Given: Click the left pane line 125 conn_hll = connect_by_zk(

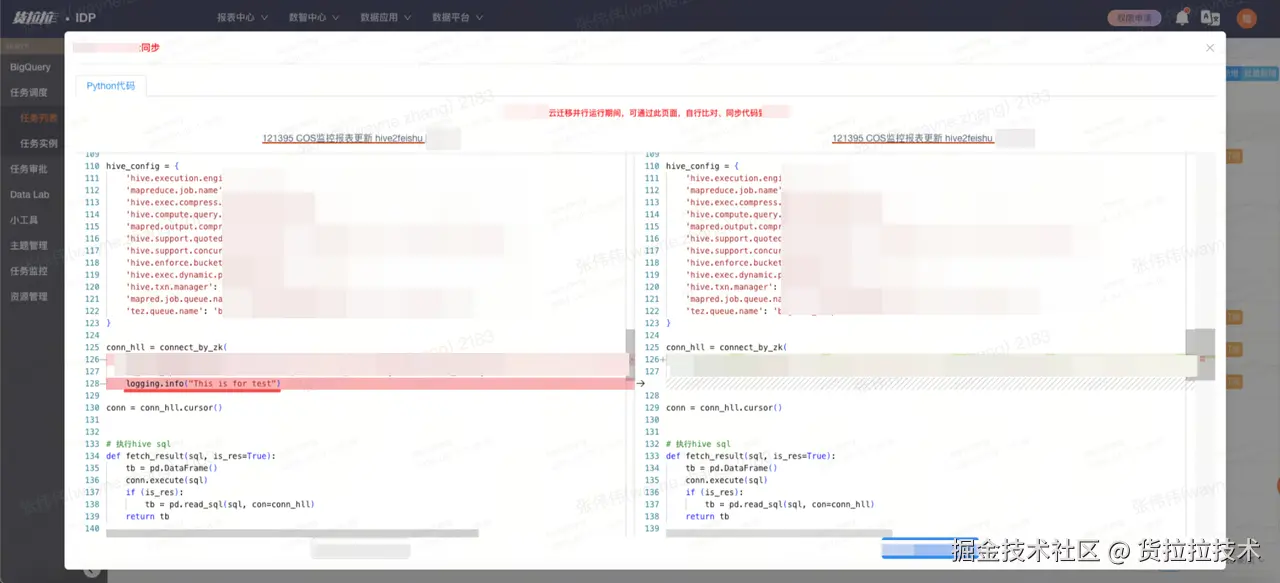Looking at the screenshot, I should (167, 348).
